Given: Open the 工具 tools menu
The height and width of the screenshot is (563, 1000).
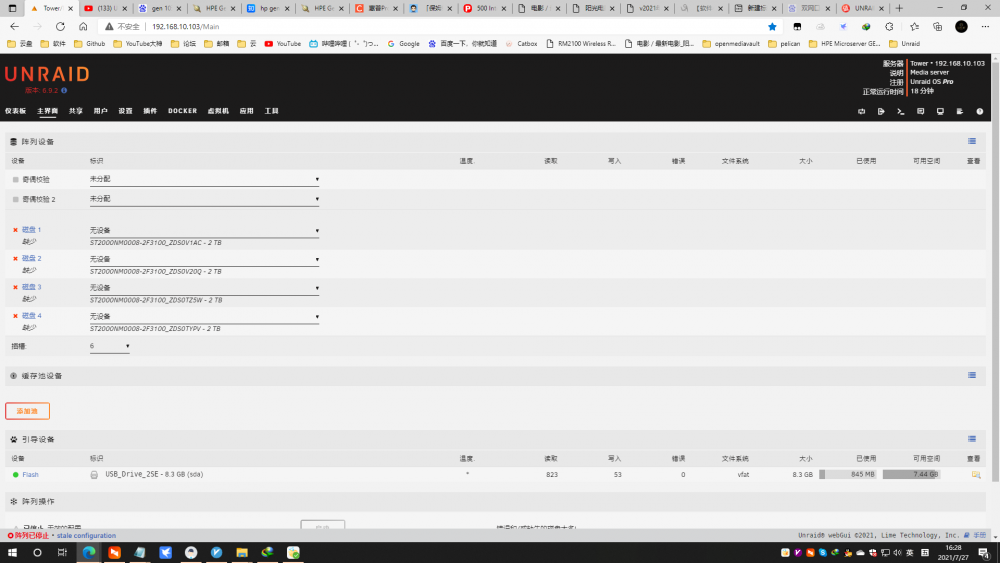Looking at the screenshot, I should click(x=272, y=111).
